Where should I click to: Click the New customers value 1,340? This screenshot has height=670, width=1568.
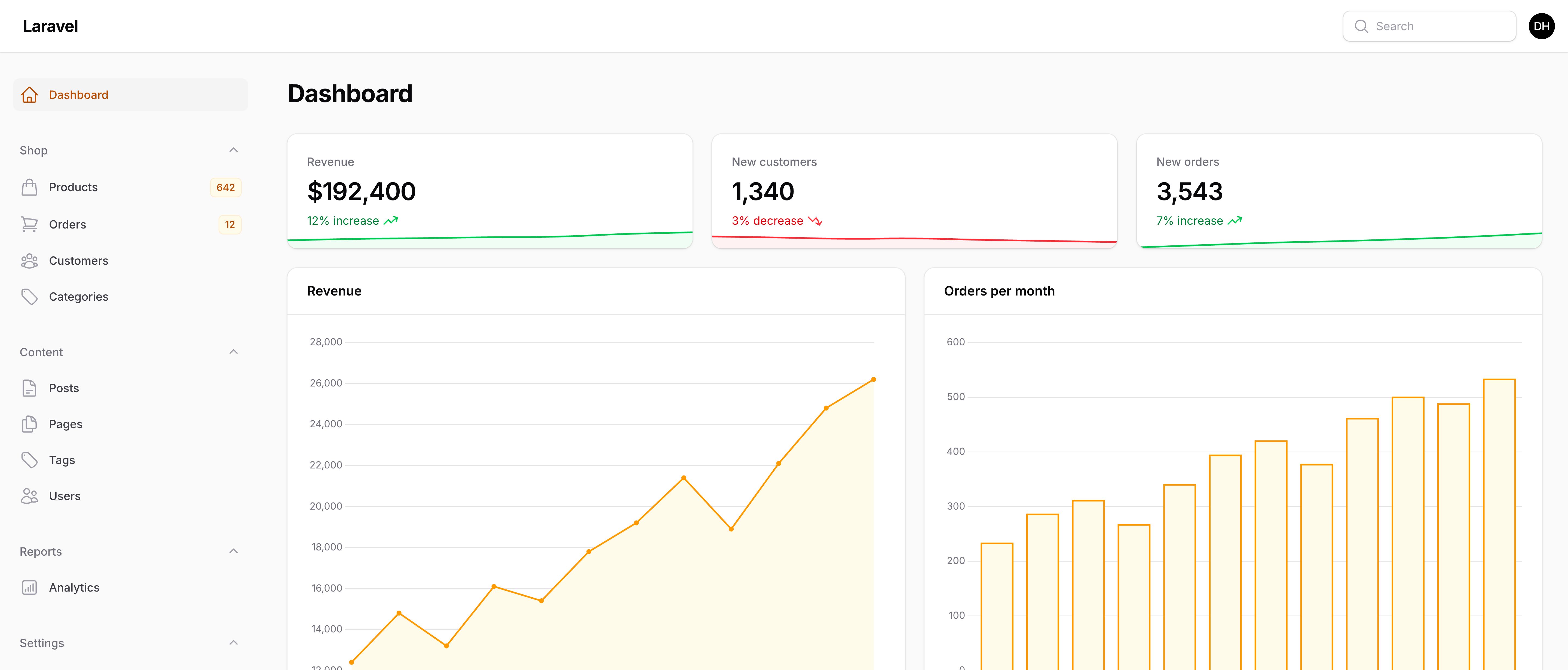(763, 192)
